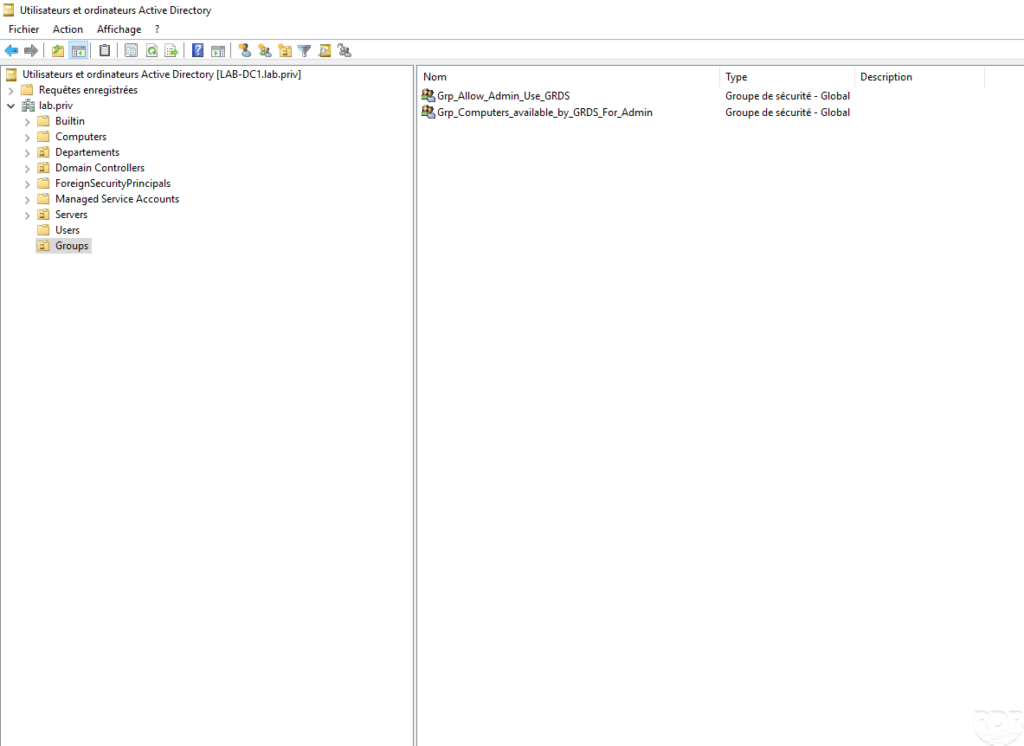Collapse the lab.priv domain node
The image size is (1024, 746).
(11, 106)
